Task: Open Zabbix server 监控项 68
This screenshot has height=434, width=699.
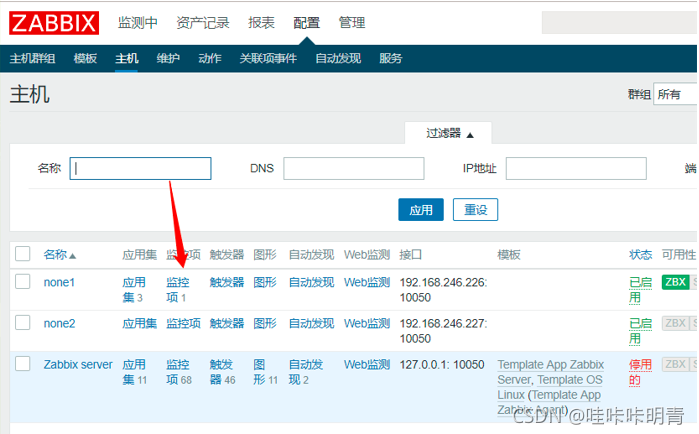Action: click(x=179, y=372)
